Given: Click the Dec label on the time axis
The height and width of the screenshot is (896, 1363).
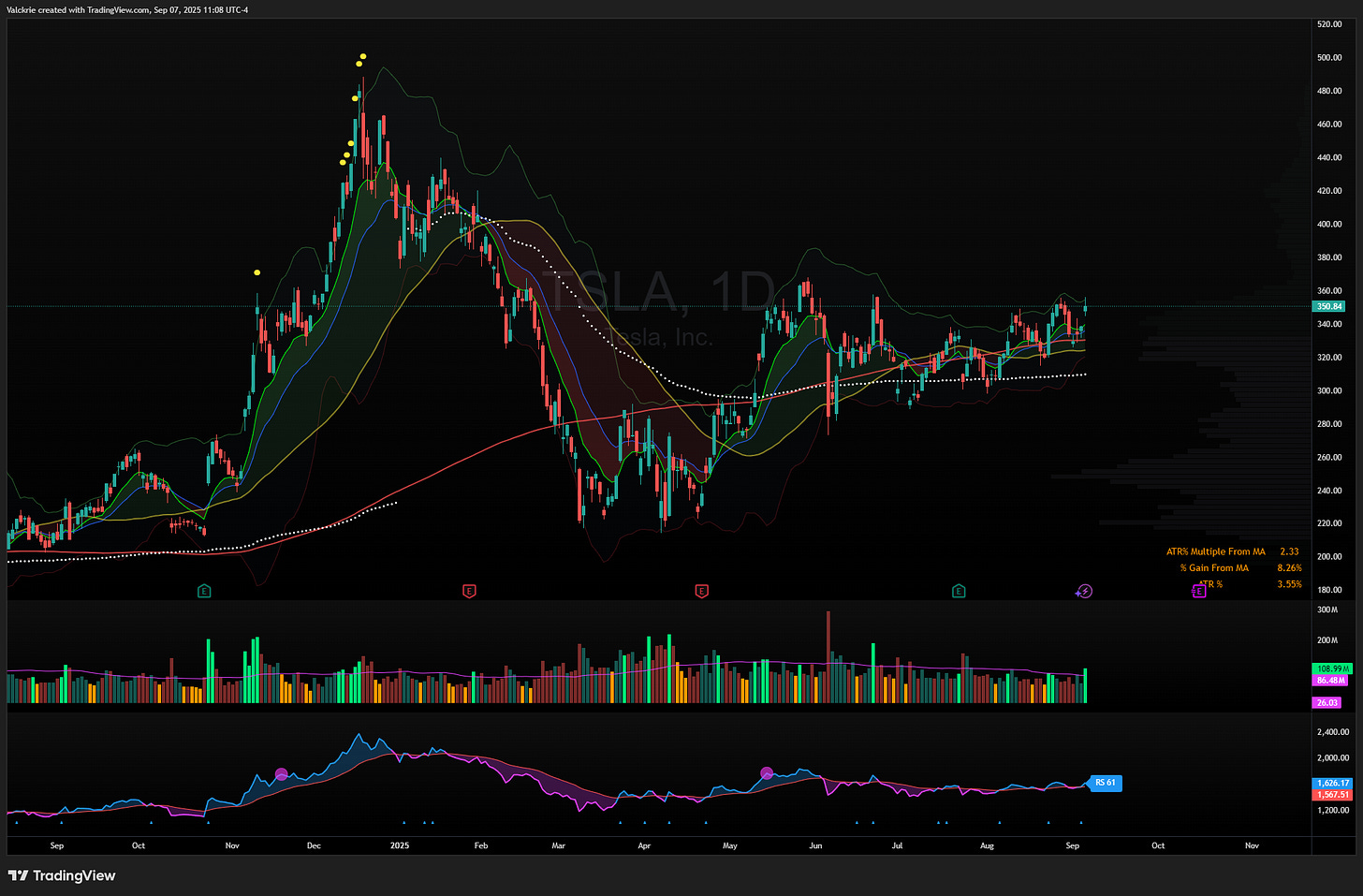Looking at the screenshot, I should pos(314,845).
